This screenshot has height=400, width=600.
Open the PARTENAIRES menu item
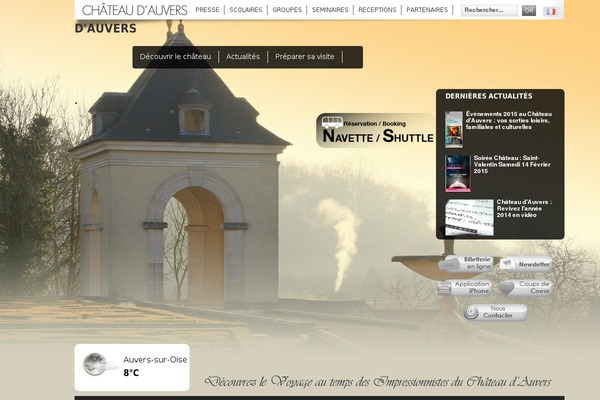coord(427,10)
